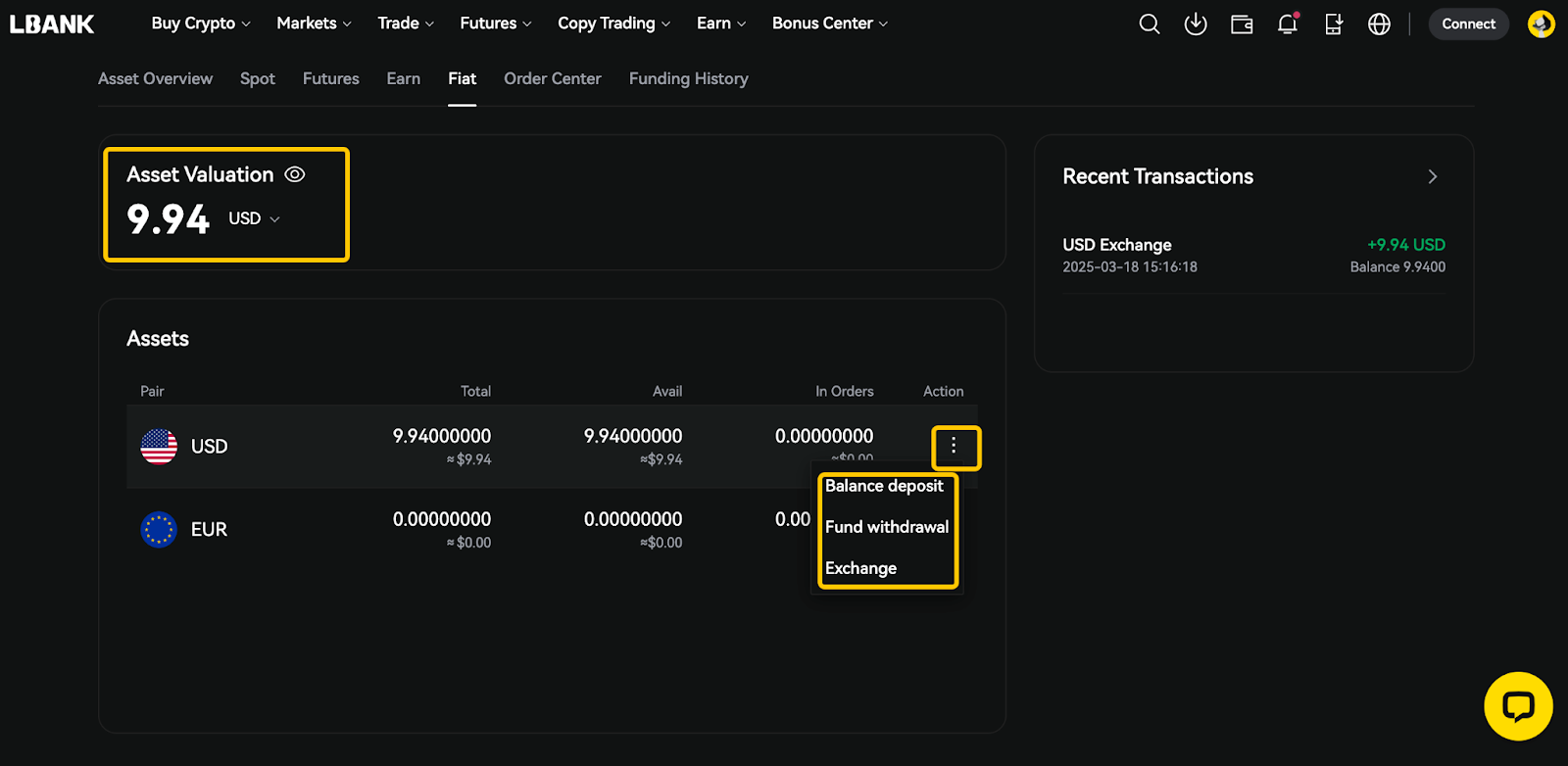1568x766 pixels.
Task: Choose Exchange from the action menu
Action: coord(861,568)
